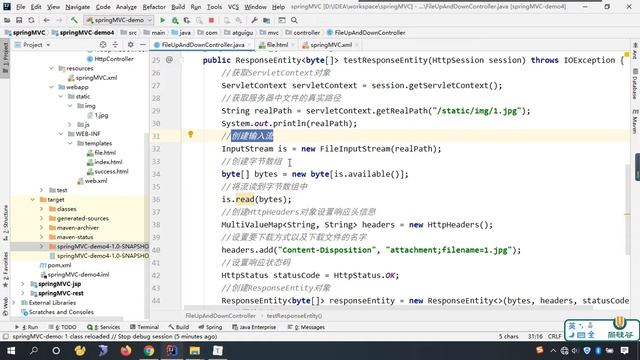Navigate back with the left arrow icon
Image resolution: width=640 pixels, height=360 pixels.
pos(47,20)
